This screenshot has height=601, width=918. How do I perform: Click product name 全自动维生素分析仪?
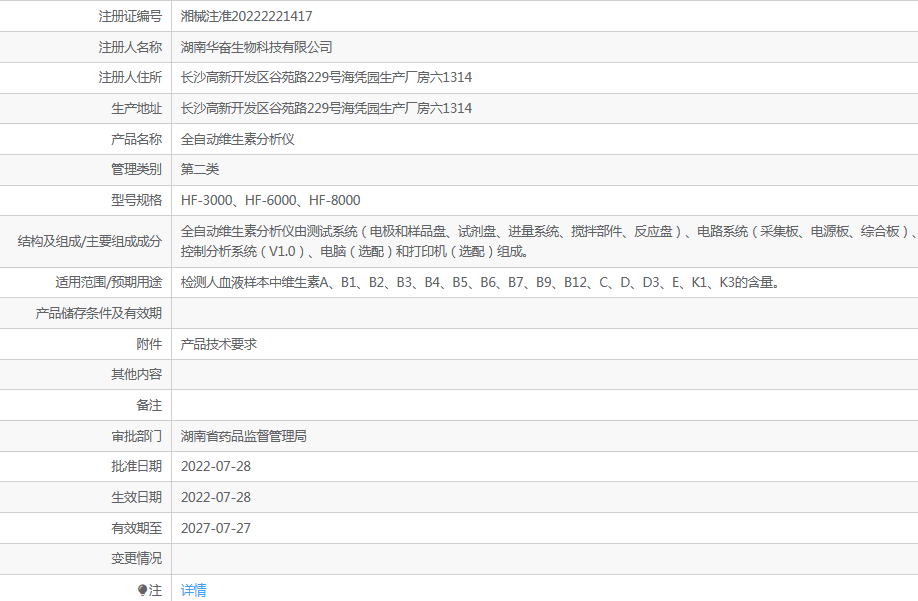point(237,139)
